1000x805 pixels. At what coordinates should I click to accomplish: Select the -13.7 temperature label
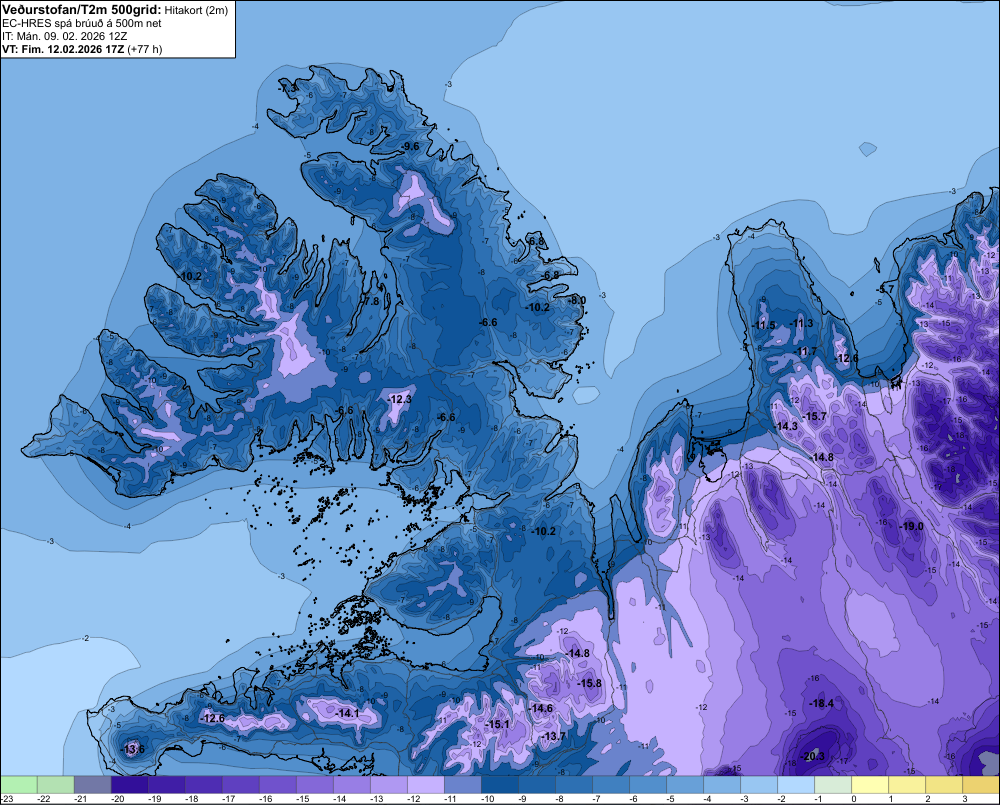point(553,736)
